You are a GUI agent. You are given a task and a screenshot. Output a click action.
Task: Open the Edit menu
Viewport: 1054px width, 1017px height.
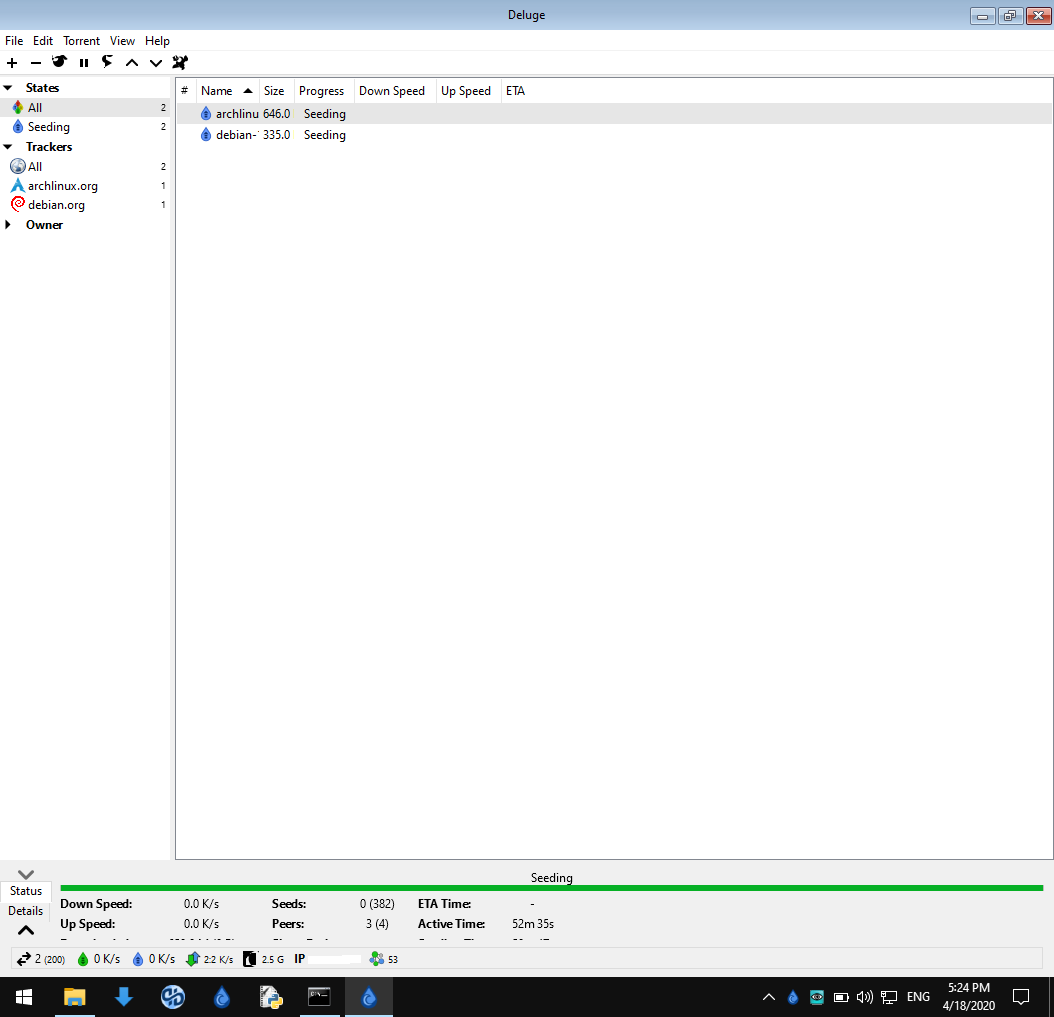[43, 41]
